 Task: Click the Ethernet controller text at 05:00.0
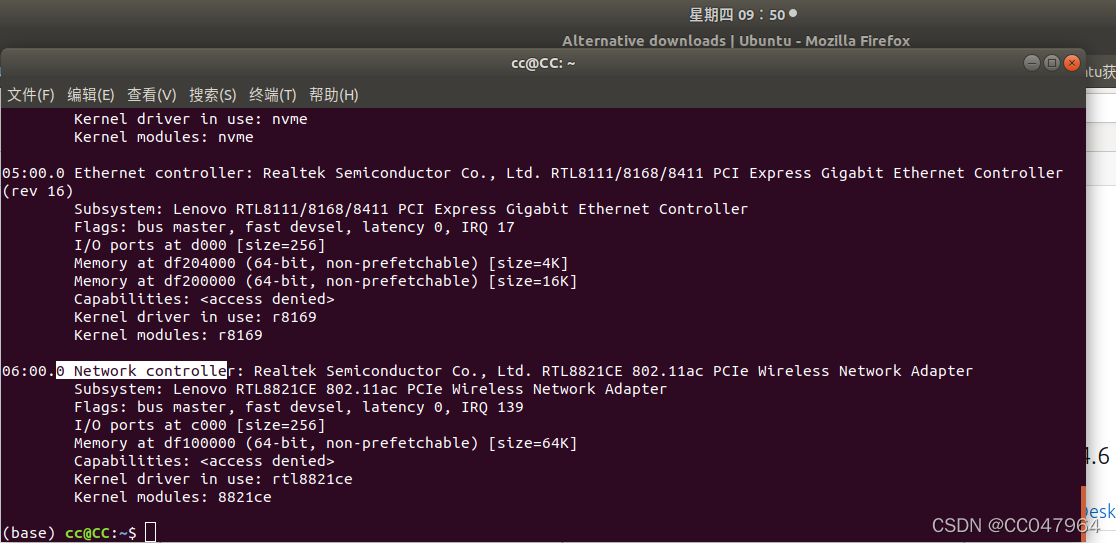[x=159, y=173]
